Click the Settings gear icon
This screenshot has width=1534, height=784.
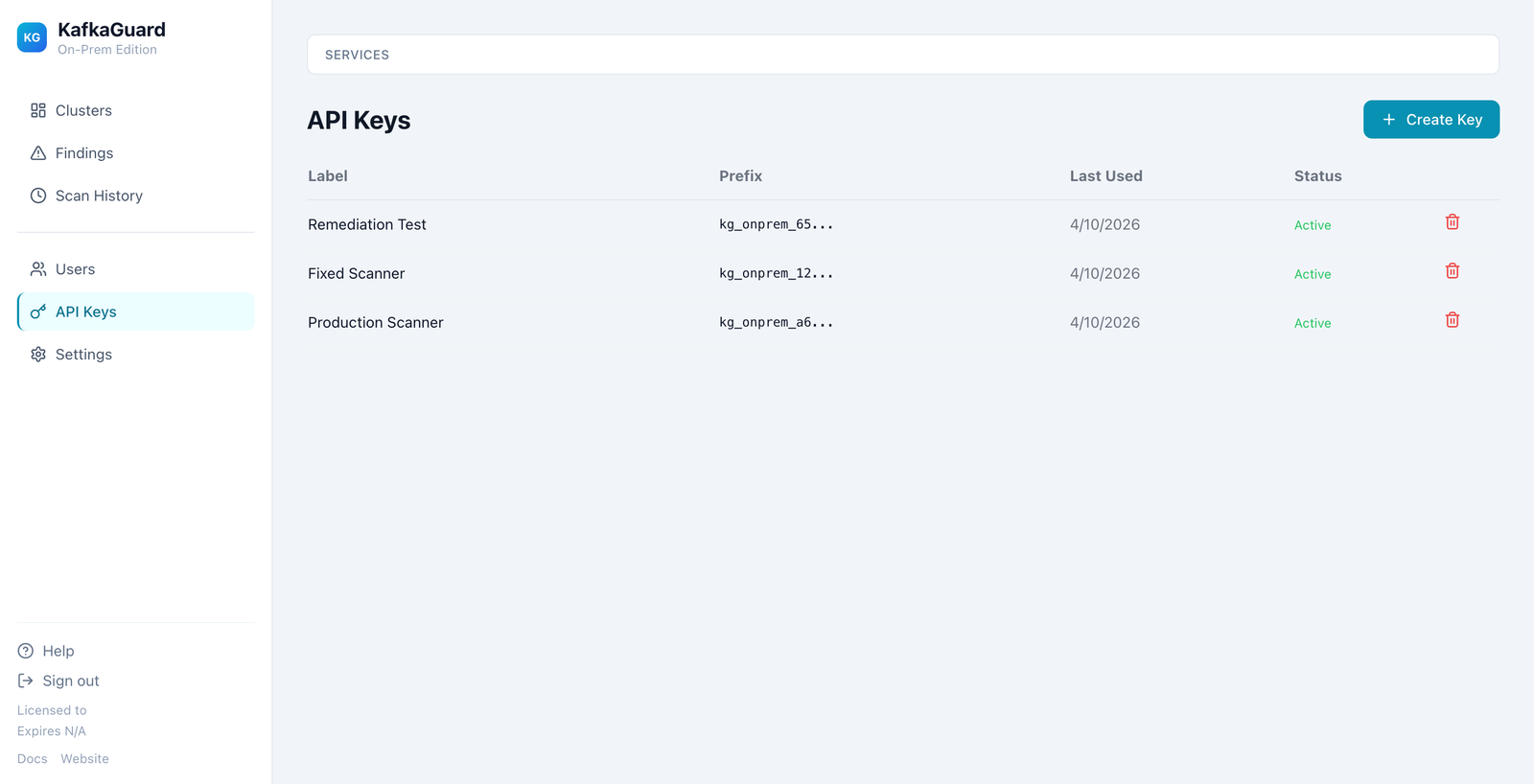point(38,355)
